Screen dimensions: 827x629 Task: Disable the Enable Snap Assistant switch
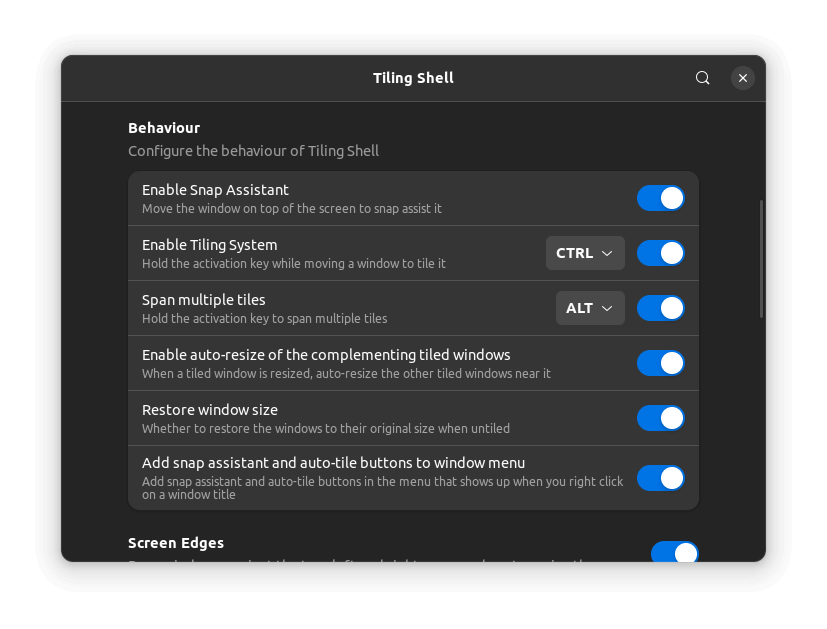click(660, 198)
